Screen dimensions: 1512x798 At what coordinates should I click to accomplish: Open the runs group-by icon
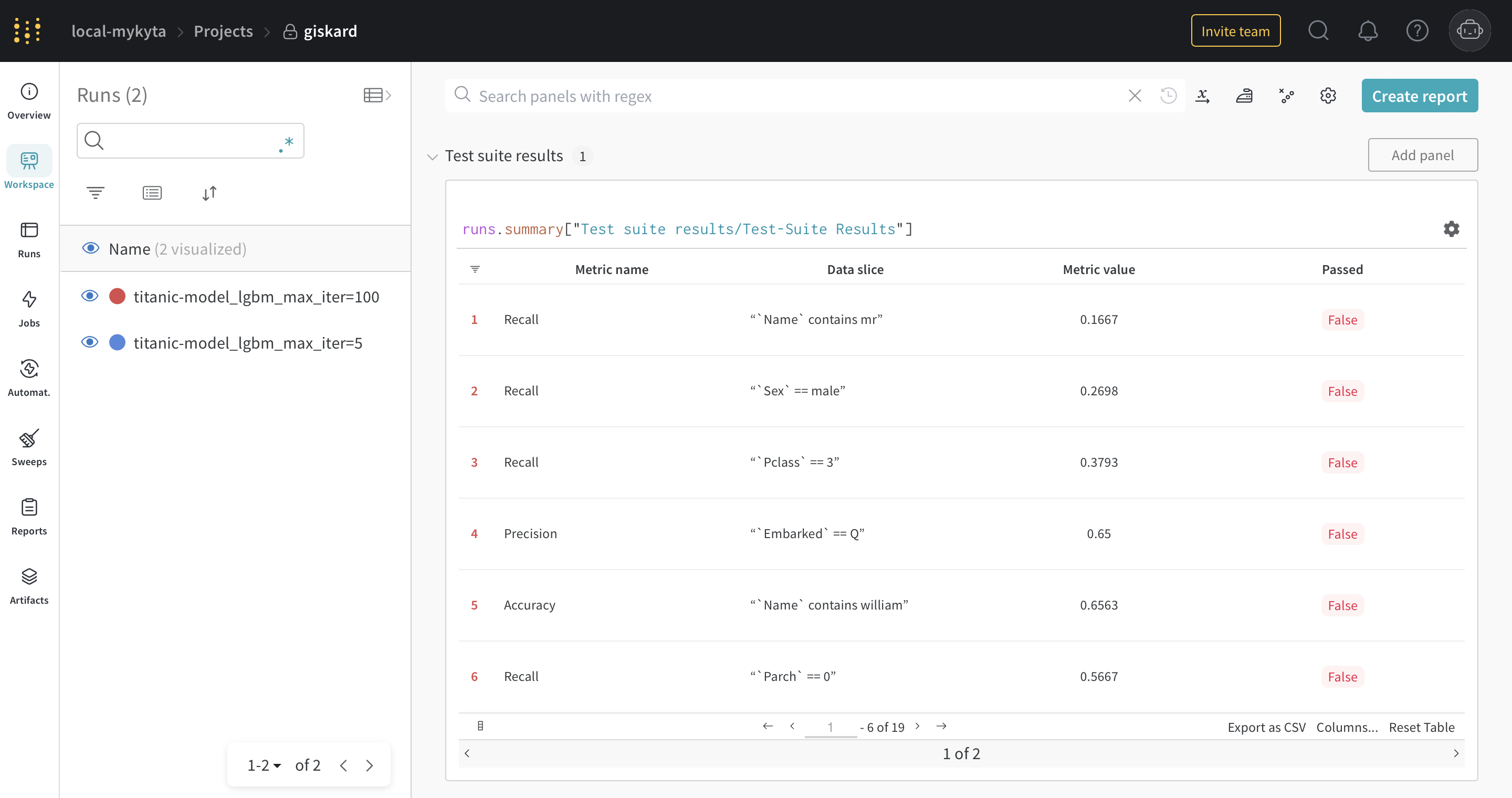pyautogui.click(x=152, y=193)
